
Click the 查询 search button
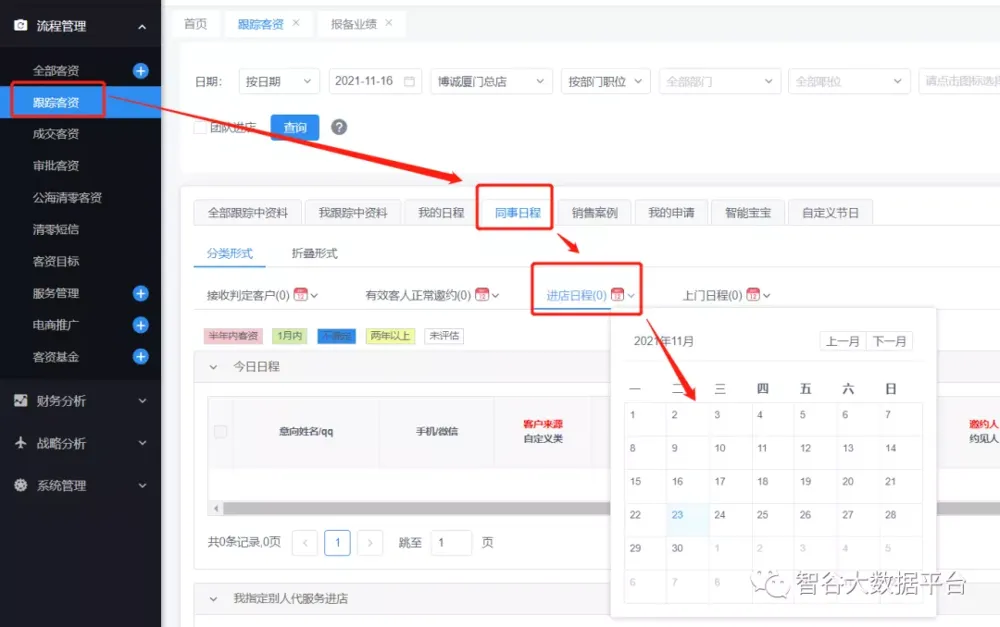pos(295,127)
